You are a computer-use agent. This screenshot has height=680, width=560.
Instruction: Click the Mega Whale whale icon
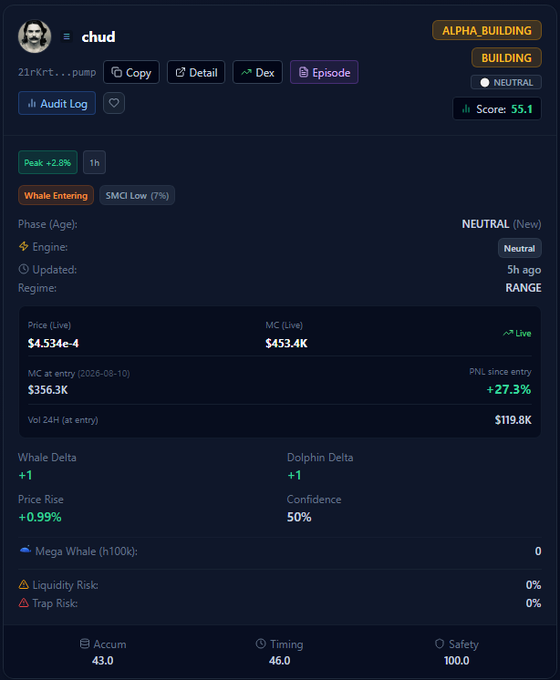pyautogui.click(x=25, y=550)
